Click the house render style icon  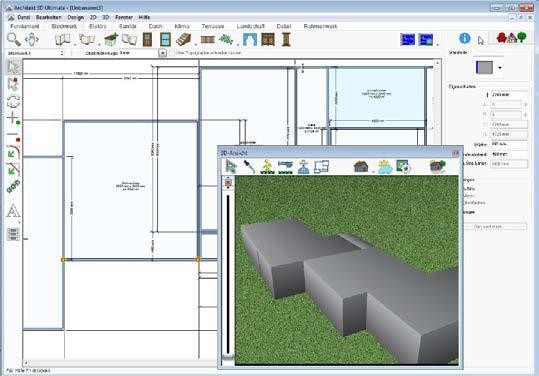tap(361, 167)
